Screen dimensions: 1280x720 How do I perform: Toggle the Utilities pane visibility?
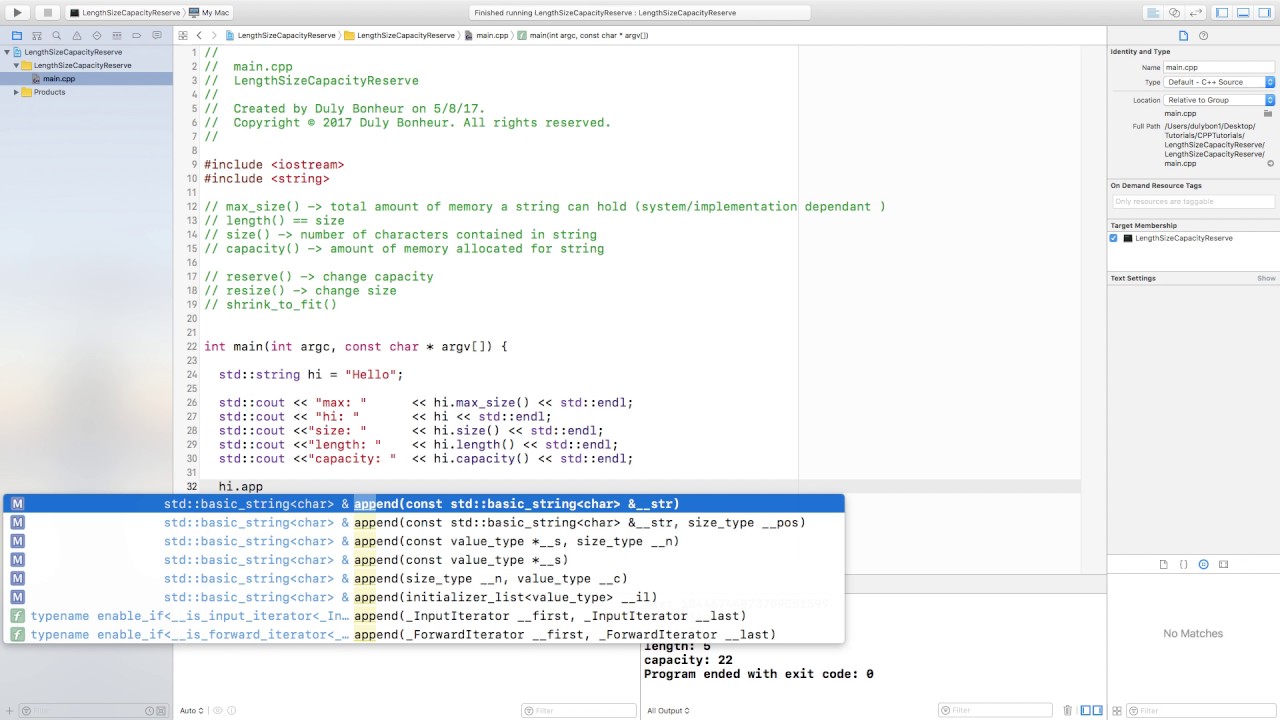point(1264,13)
